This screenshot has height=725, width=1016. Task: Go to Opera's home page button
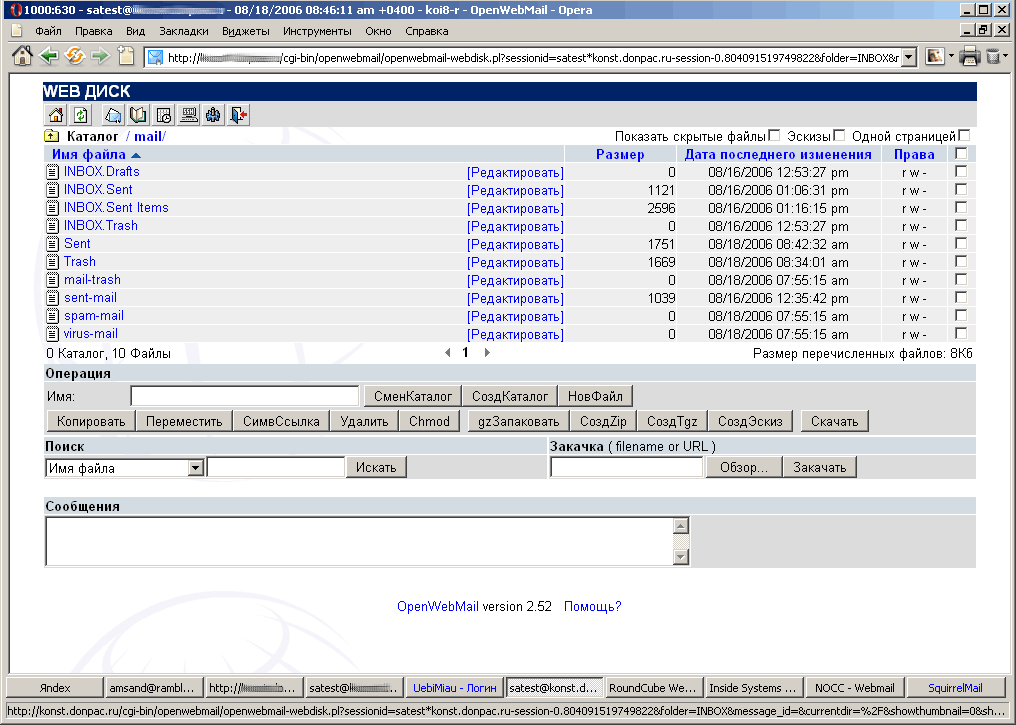(22, 56)
